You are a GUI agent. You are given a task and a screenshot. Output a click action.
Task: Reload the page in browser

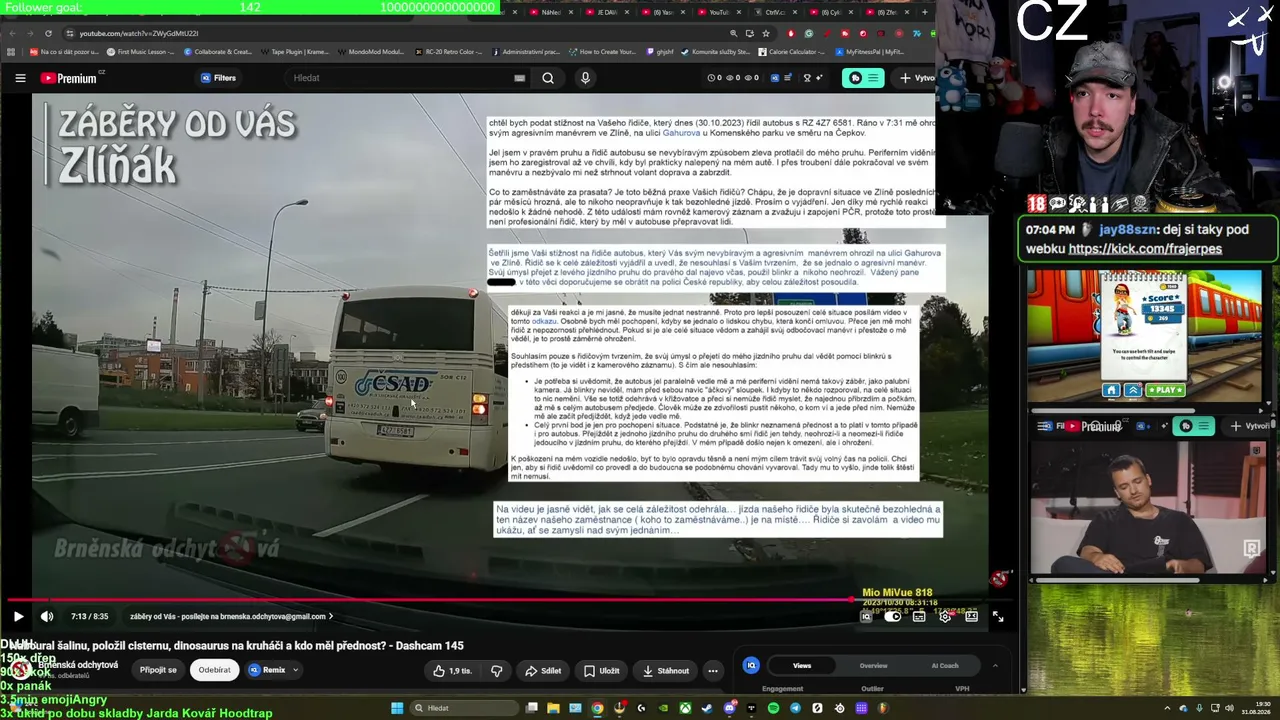pyautogui.click(x=48, y=33)
